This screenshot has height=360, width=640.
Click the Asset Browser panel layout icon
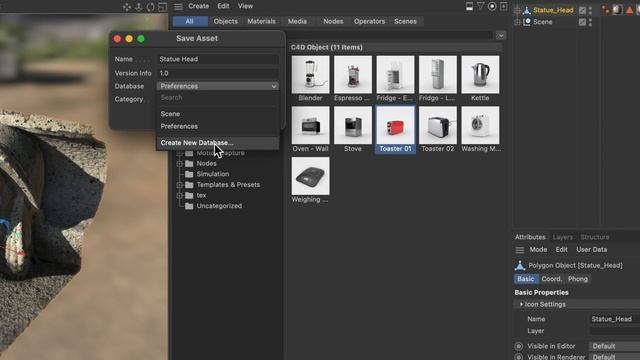(x=469, y=6)
